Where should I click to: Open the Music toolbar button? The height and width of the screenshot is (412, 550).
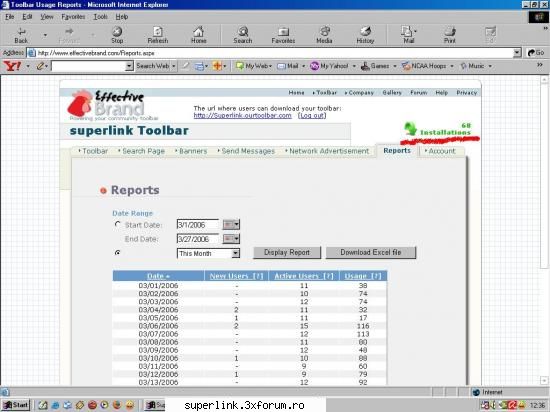click(472, 66)
